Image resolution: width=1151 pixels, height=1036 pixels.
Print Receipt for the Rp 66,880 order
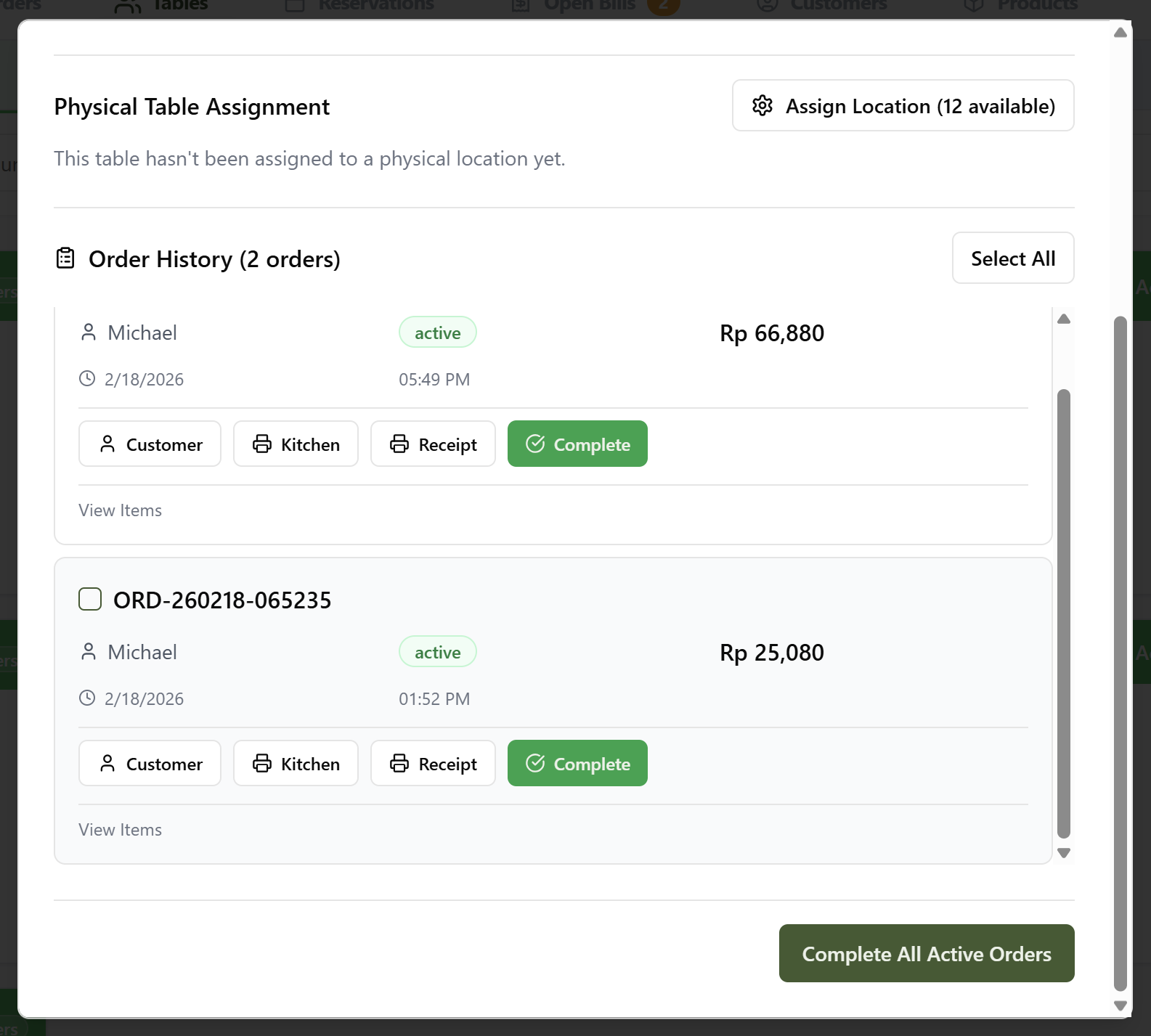click(x=433, y=444)
